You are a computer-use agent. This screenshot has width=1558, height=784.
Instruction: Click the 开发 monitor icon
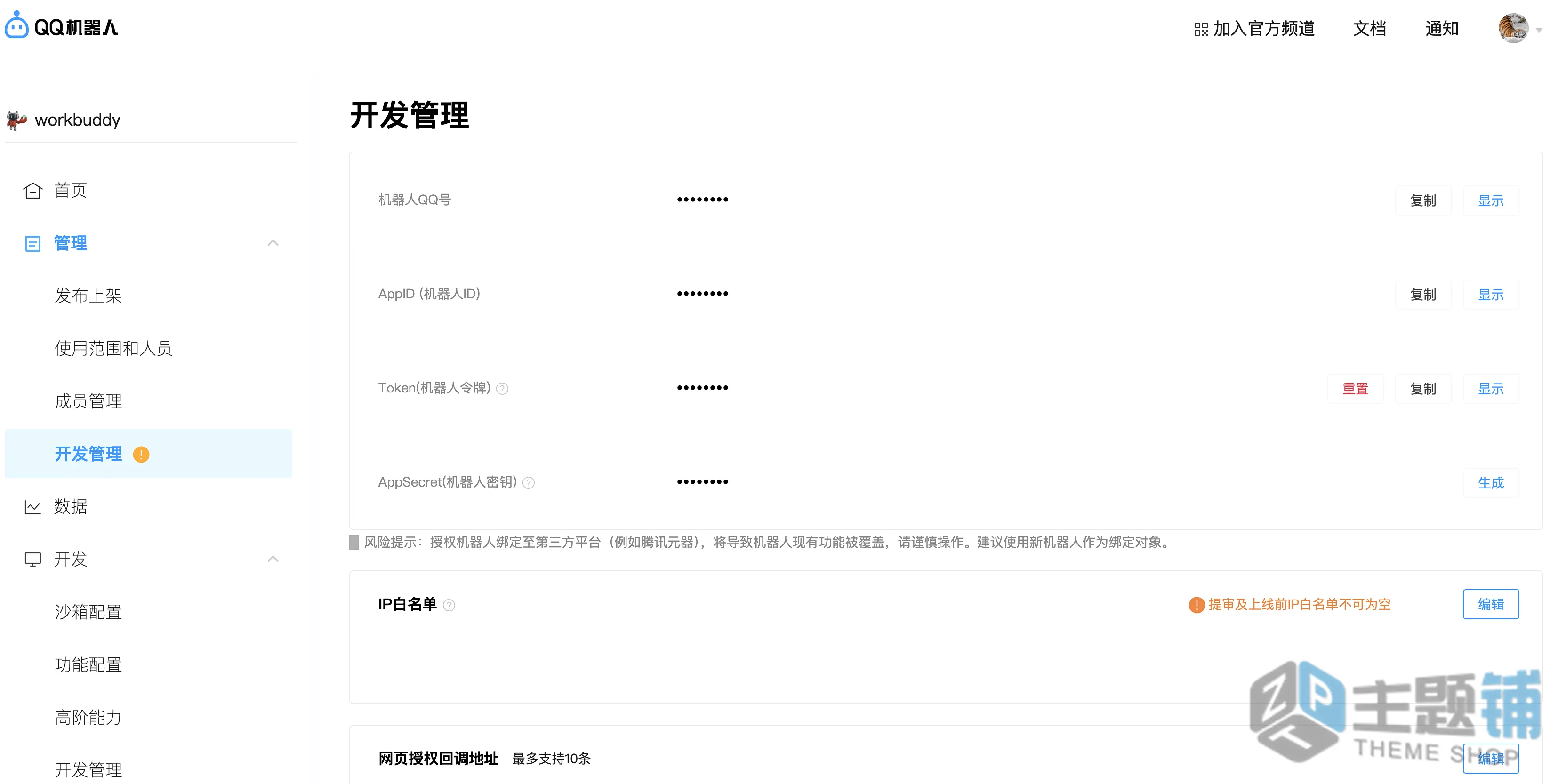tap(32, 560)
